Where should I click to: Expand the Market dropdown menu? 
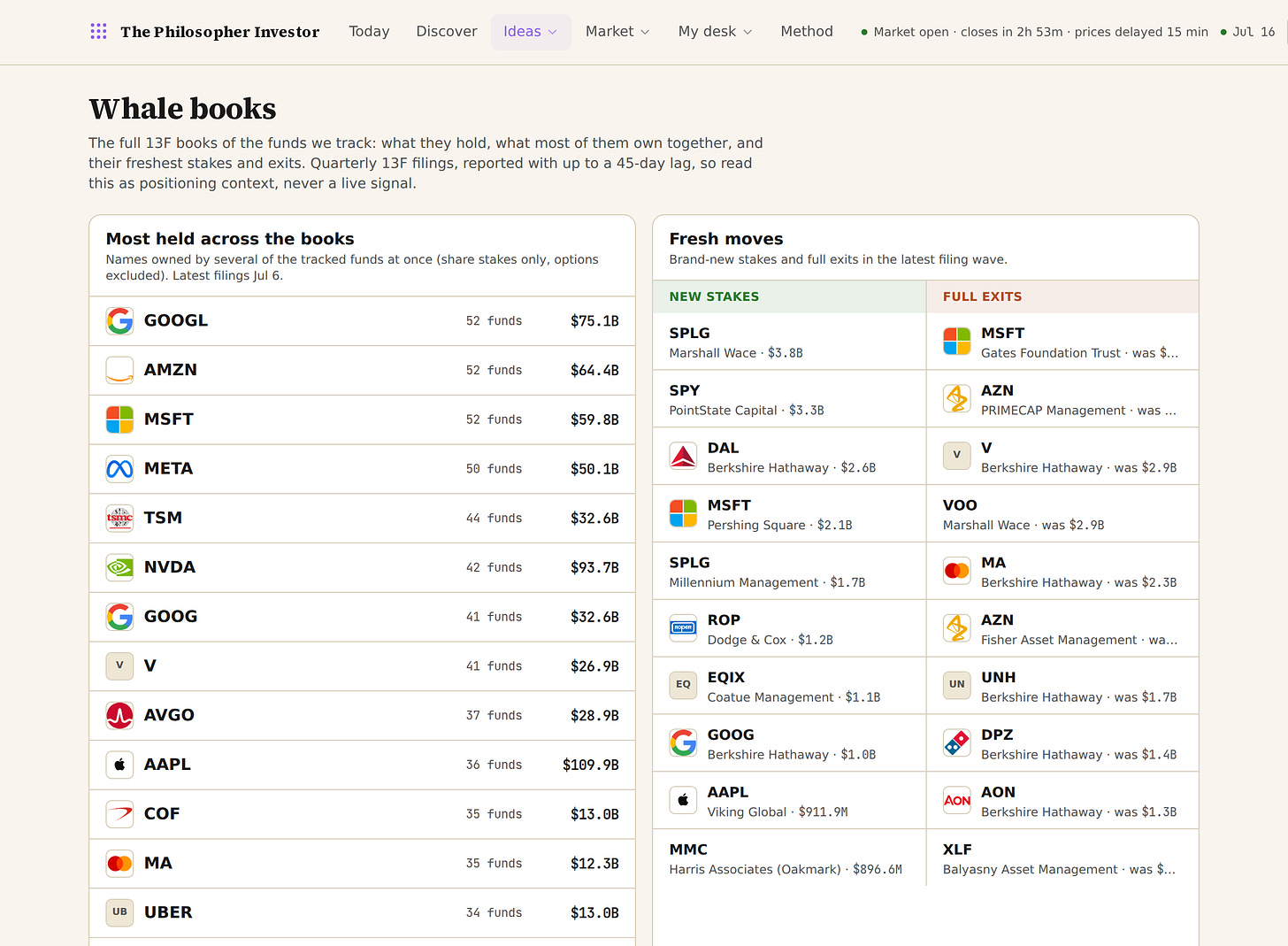point(617,32)
